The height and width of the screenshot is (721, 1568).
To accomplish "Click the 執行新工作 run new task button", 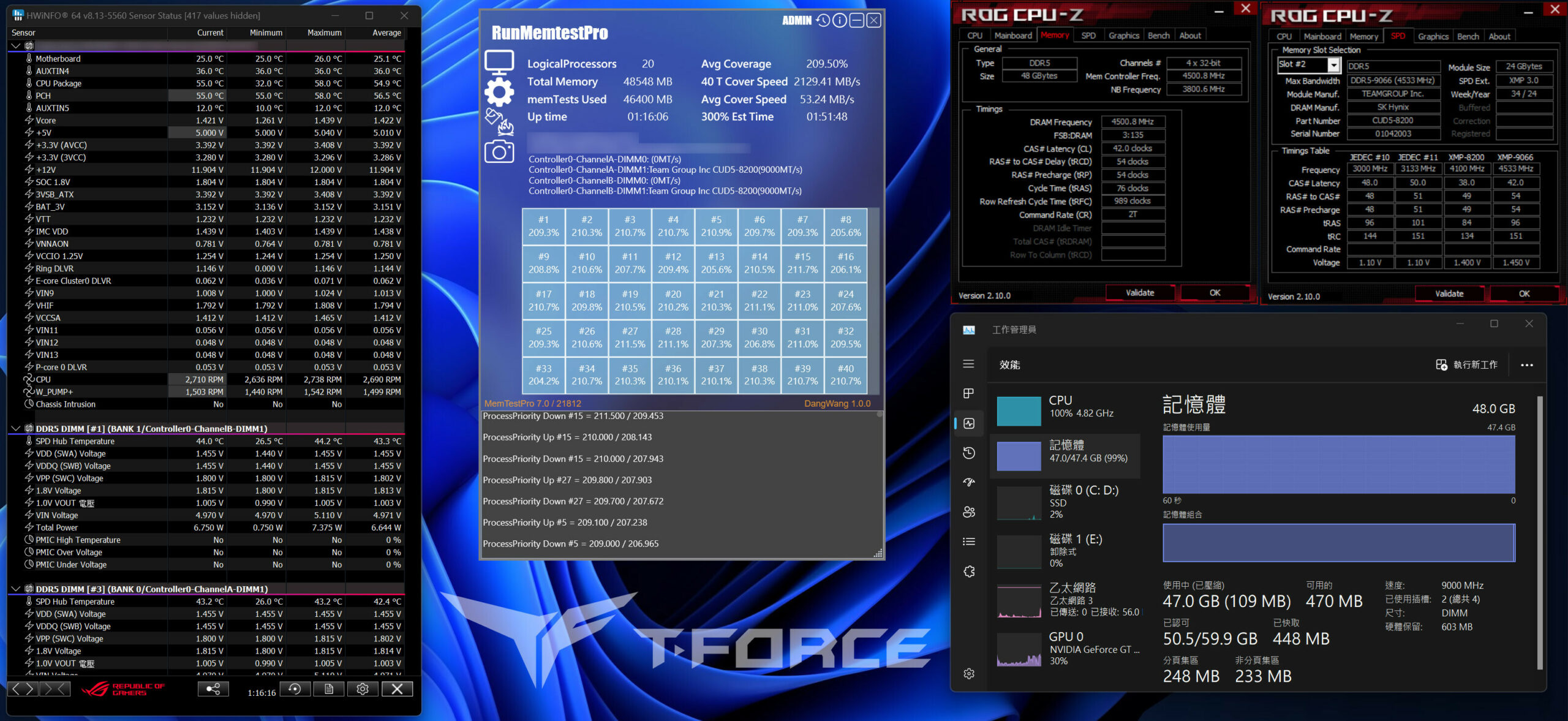I will [1468, 365].
